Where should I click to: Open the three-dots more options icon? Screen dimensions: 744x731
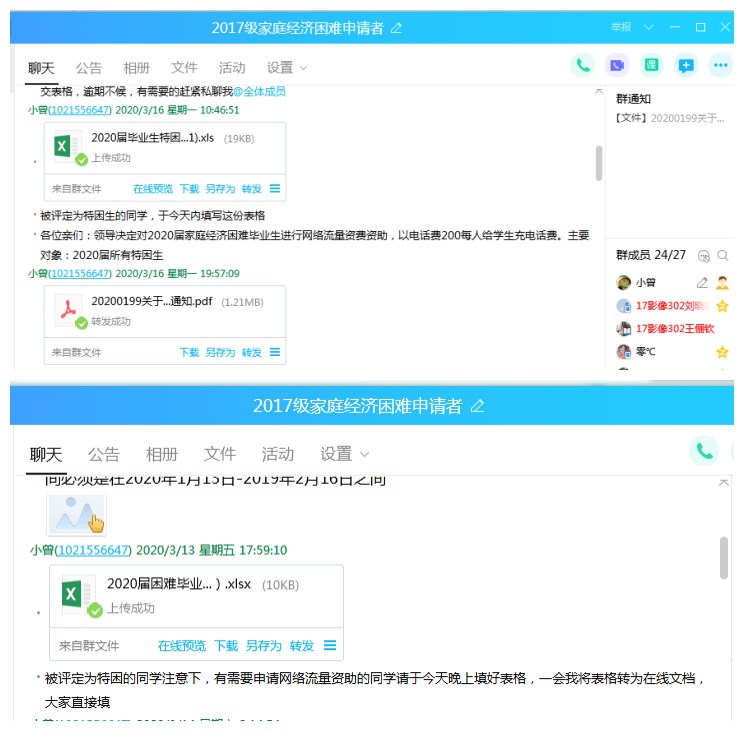[x=720, y=66]
